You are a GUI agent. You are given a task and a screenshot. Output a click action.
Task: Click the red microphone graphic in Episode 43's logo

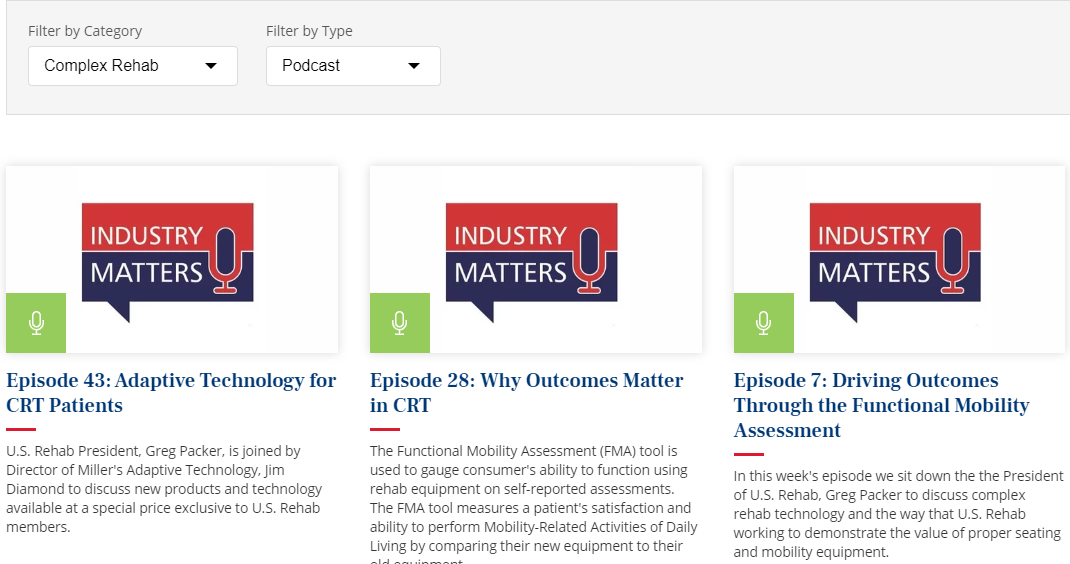pyautogui.click(x=225, y=260)
